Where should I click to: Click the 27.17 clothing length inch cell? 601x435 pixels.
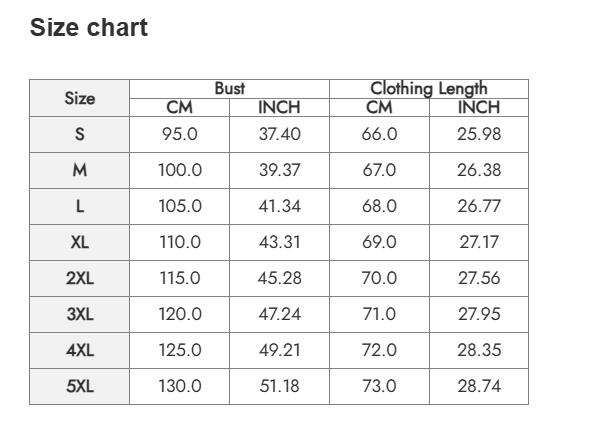[479, 242]
